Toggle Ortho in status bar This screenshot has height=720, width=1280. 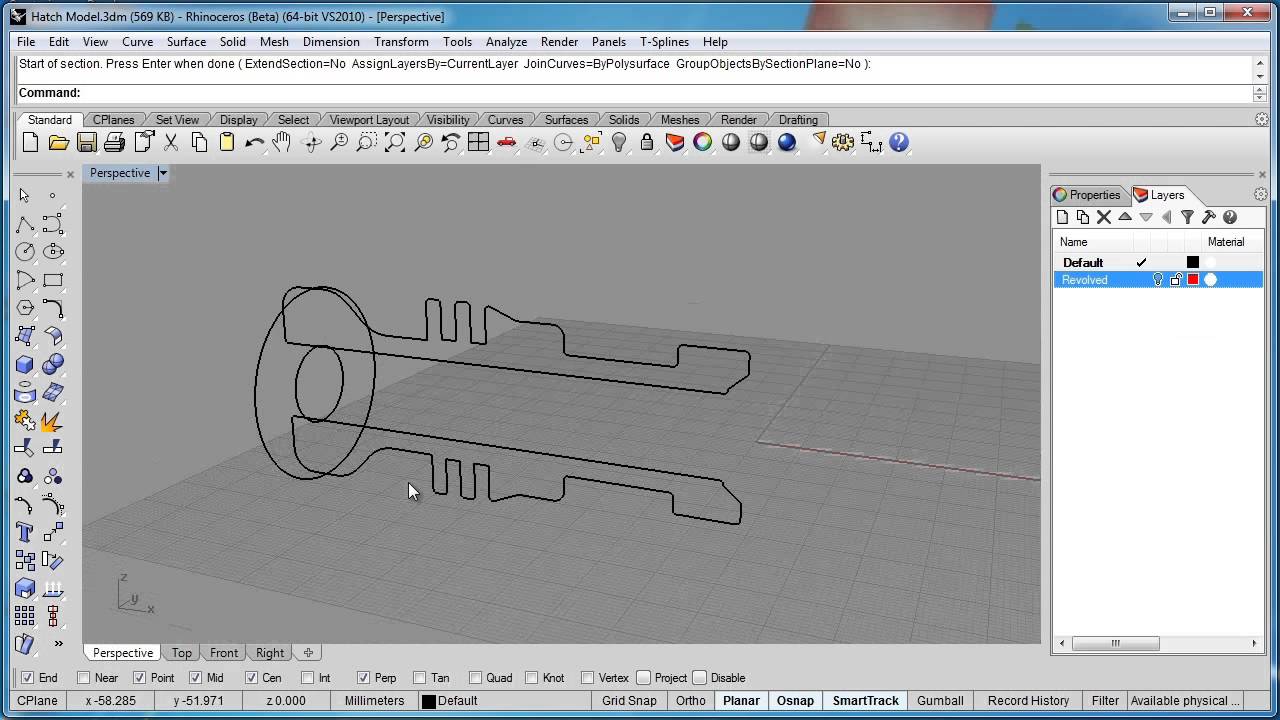[690, 701]
